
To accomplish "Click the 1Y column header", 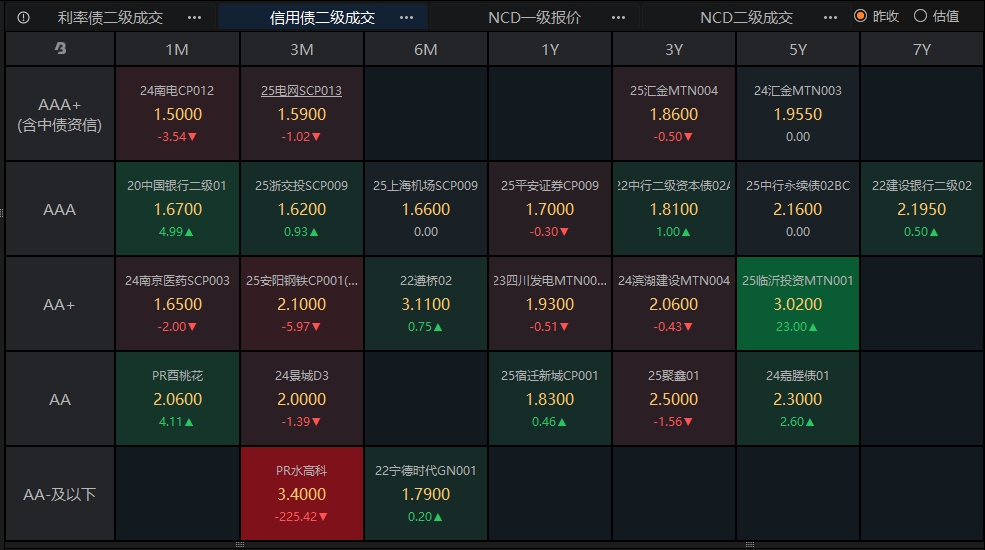I will click(550, 49).
